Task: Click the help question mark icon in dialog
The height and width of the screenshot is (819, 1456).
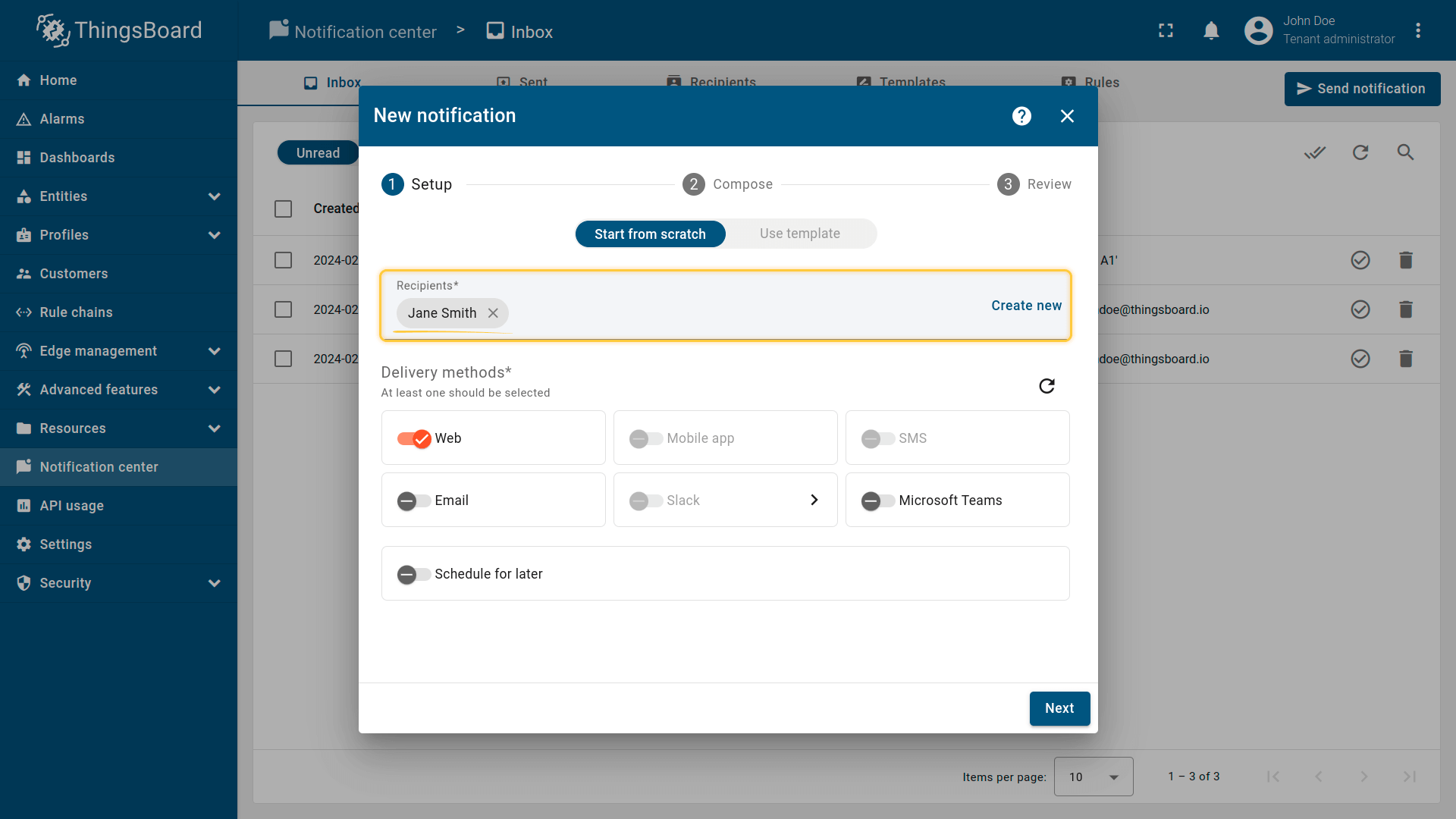Action: point(1021,116)
